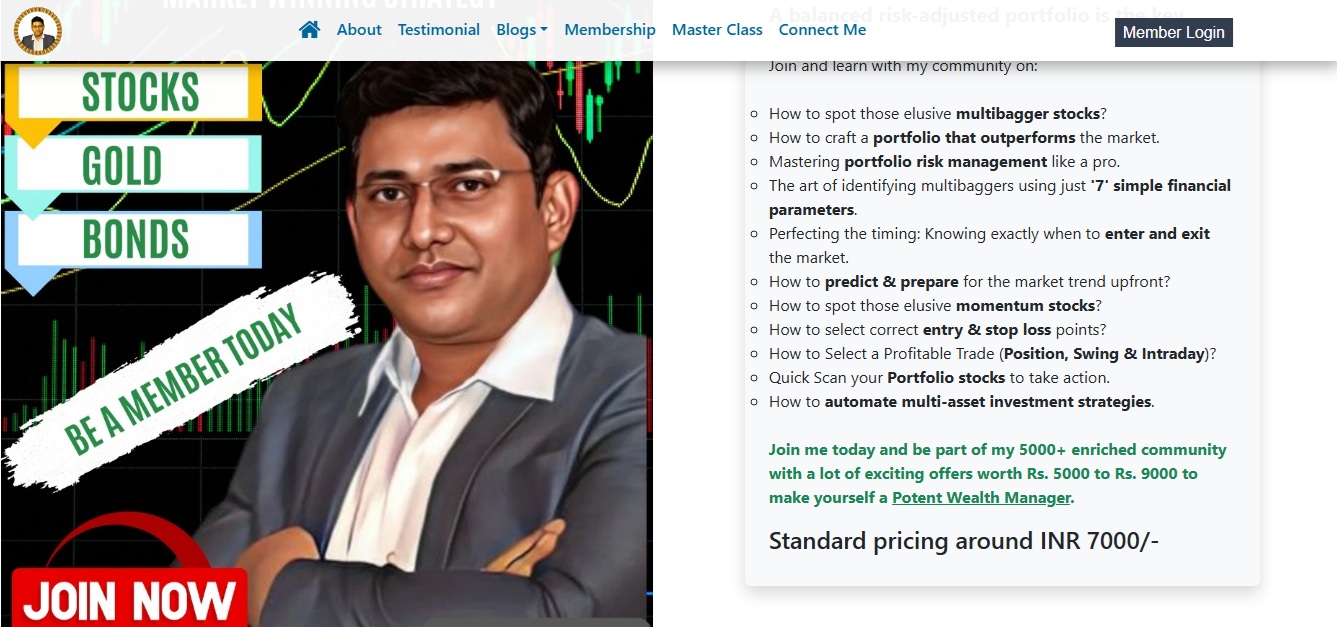Open the Master Class page
The width and height of the screenshot is (1337, 627).
tap(717, 30)
